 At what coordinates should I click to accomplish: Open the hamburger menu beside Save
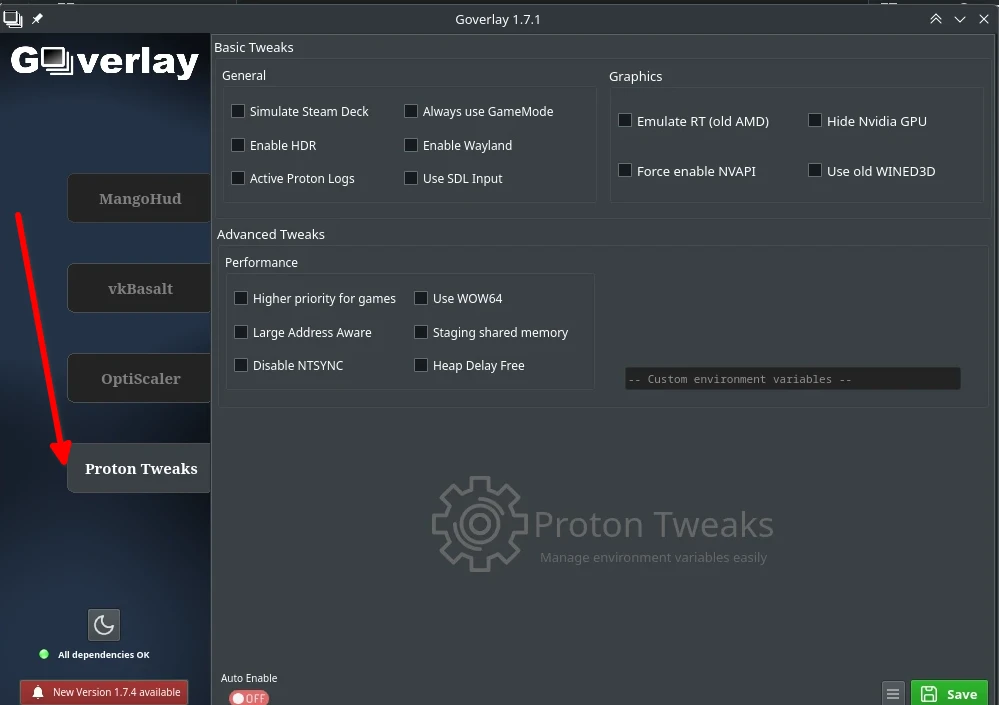893,694
